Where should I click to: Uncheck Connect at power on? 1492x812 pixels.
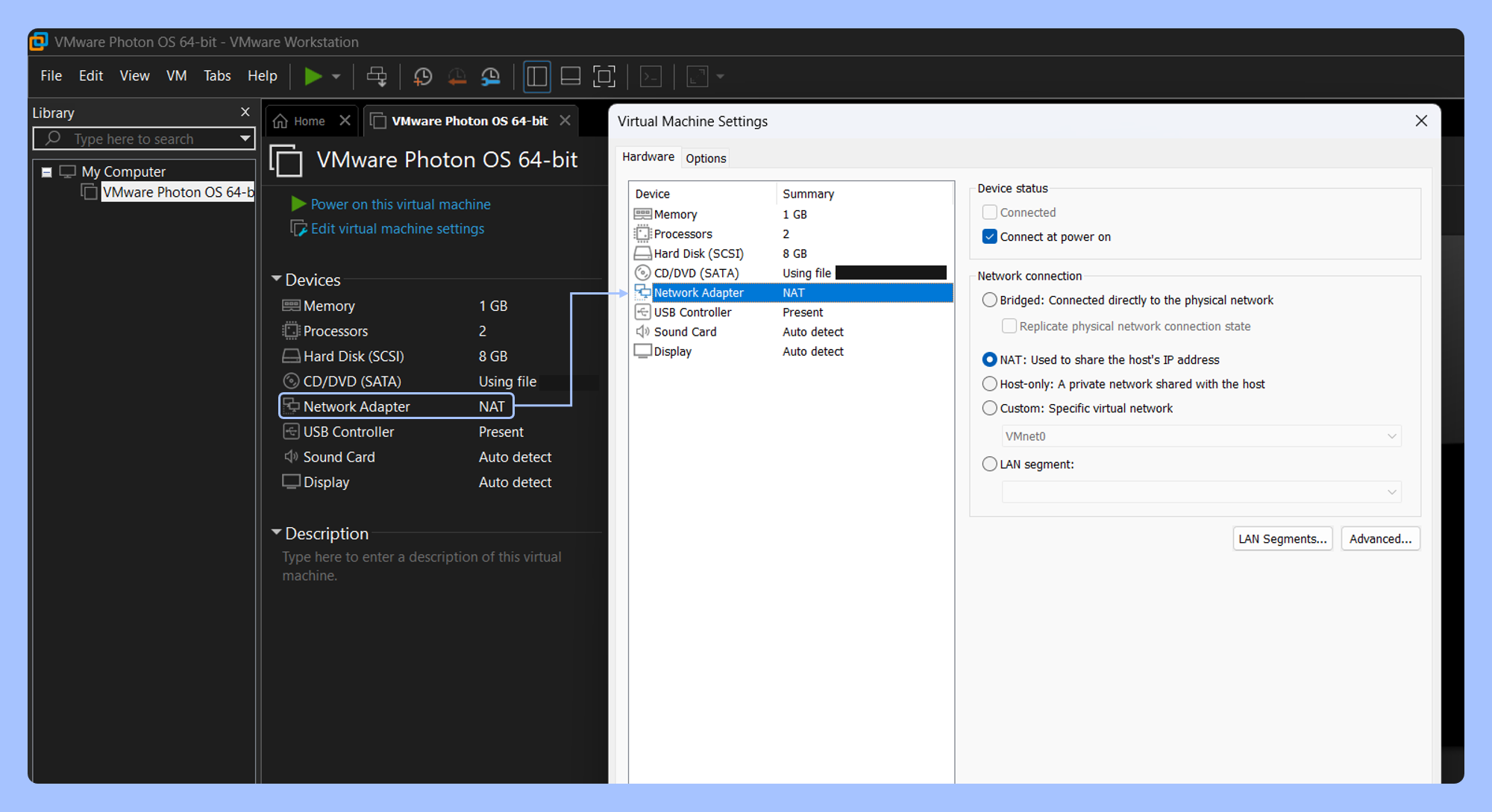pyautogui.click(x=989, y=237)
